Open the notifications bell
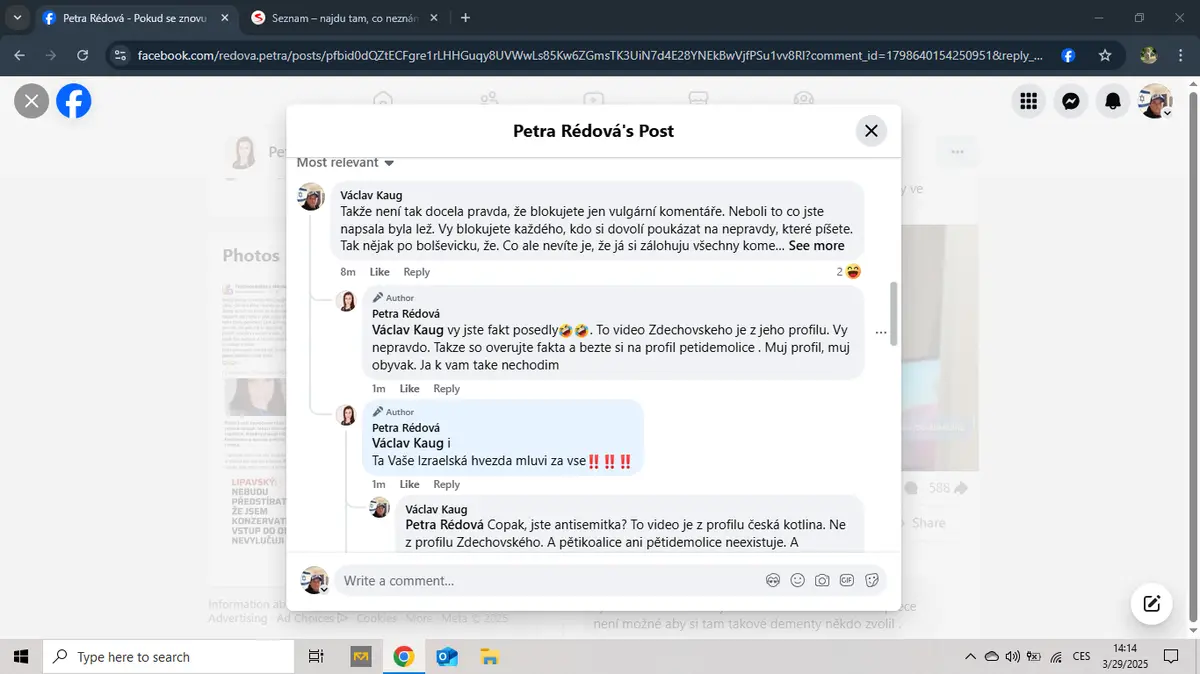This screenshot has height=674, width=1200. 1112,101
